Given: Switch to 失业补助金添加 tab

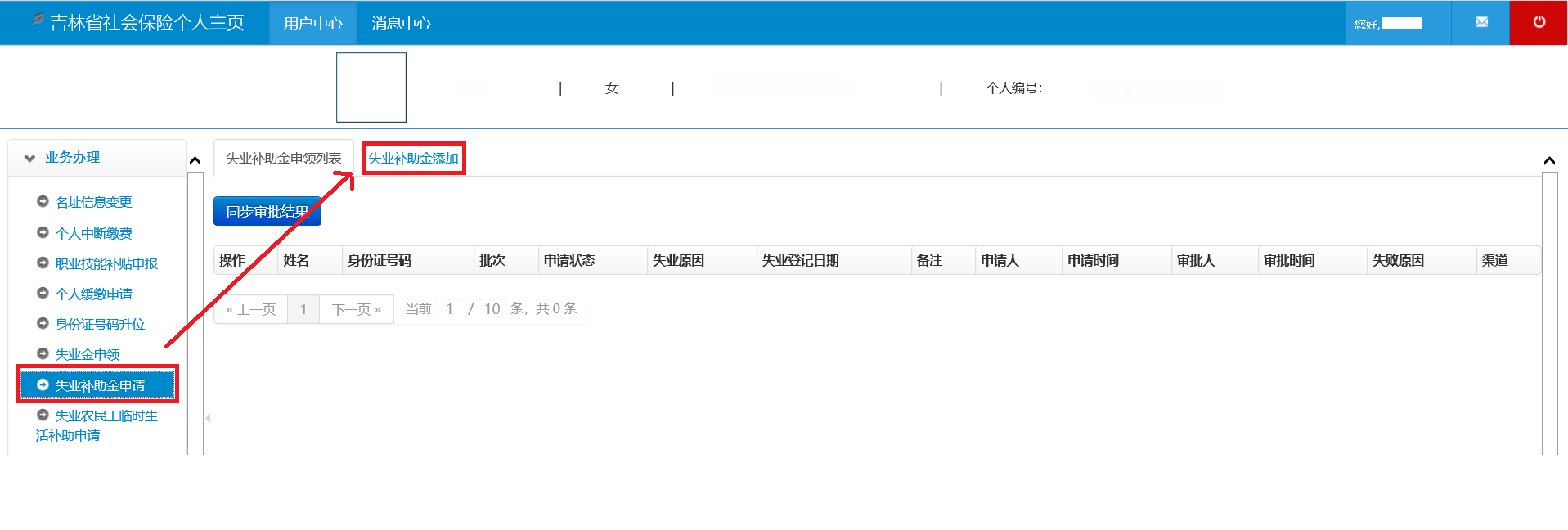Looking at the screenshot, I should 413,158.
